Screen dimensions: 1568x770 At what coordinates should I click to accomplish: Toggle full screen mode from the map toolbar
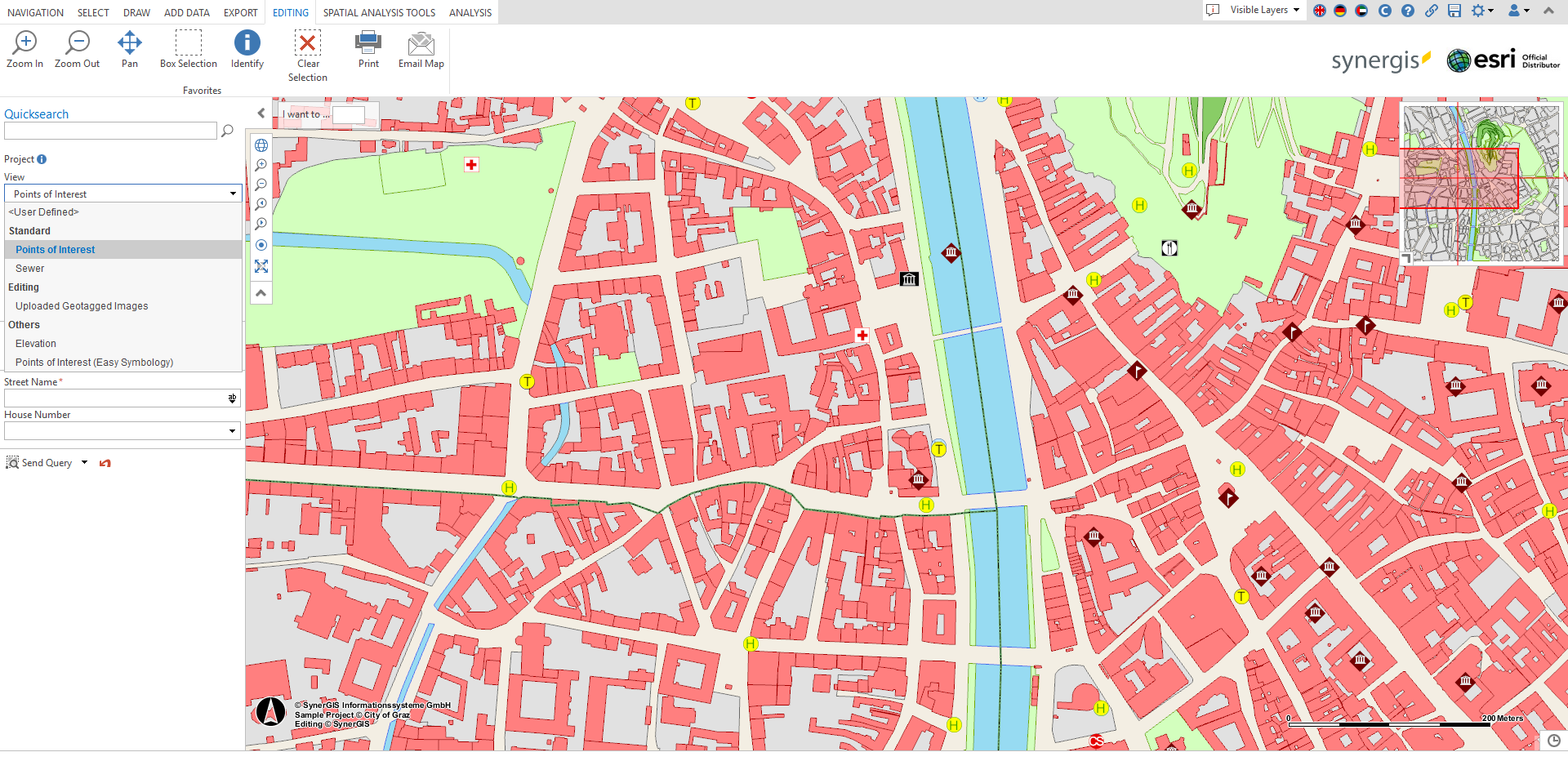pyautogui.click(x=261, y=266)
